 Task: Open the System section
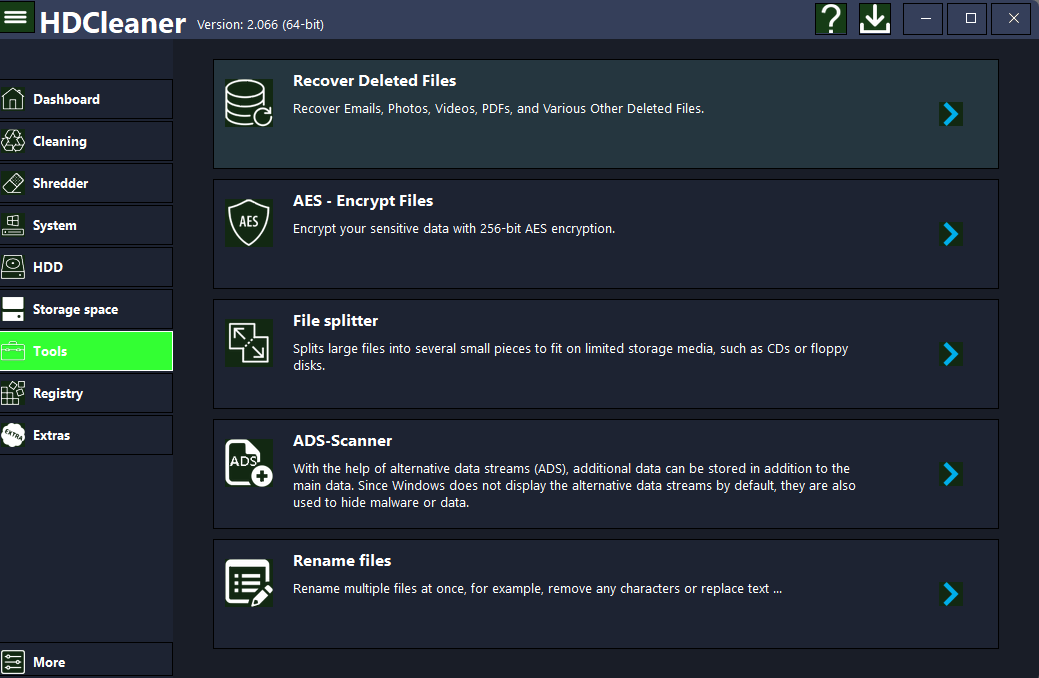pos(86,225)
